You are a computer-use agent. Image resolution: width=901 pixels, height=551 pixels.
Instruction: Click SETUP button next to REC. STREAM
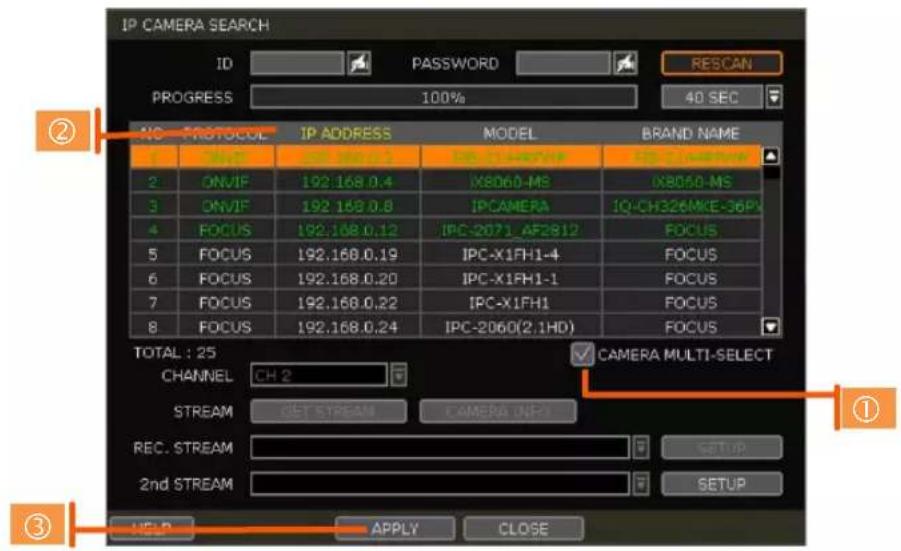(722, 447)
